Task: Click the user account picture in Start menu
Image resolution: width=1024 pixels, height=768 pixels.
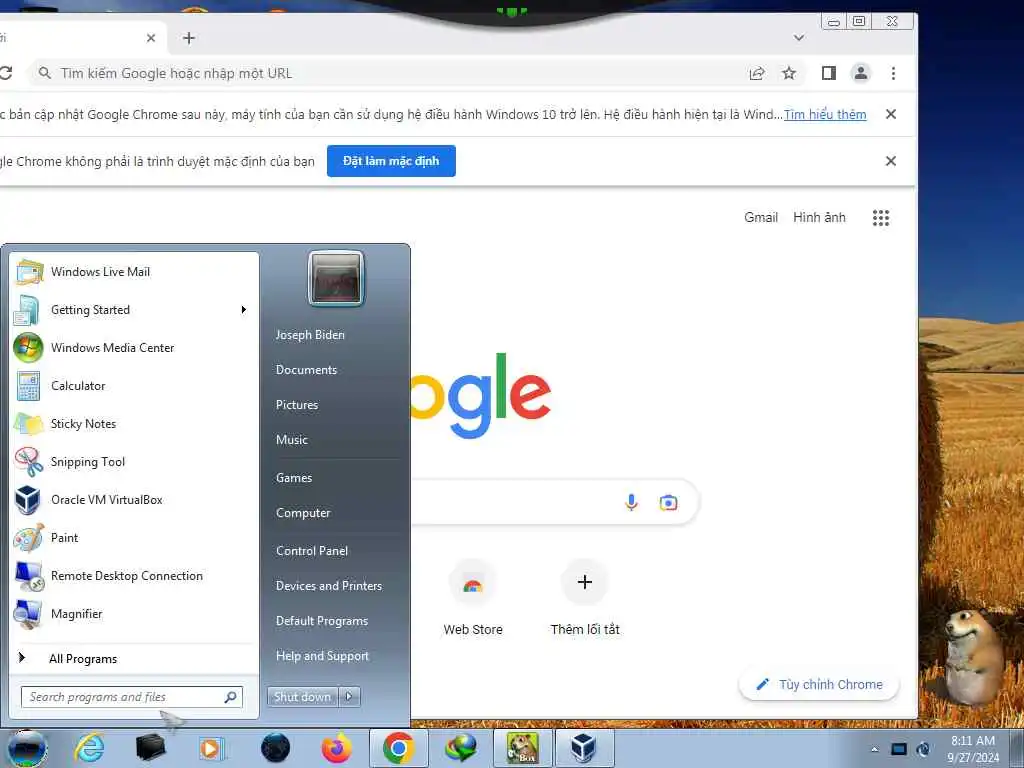Action: (336, 278)
